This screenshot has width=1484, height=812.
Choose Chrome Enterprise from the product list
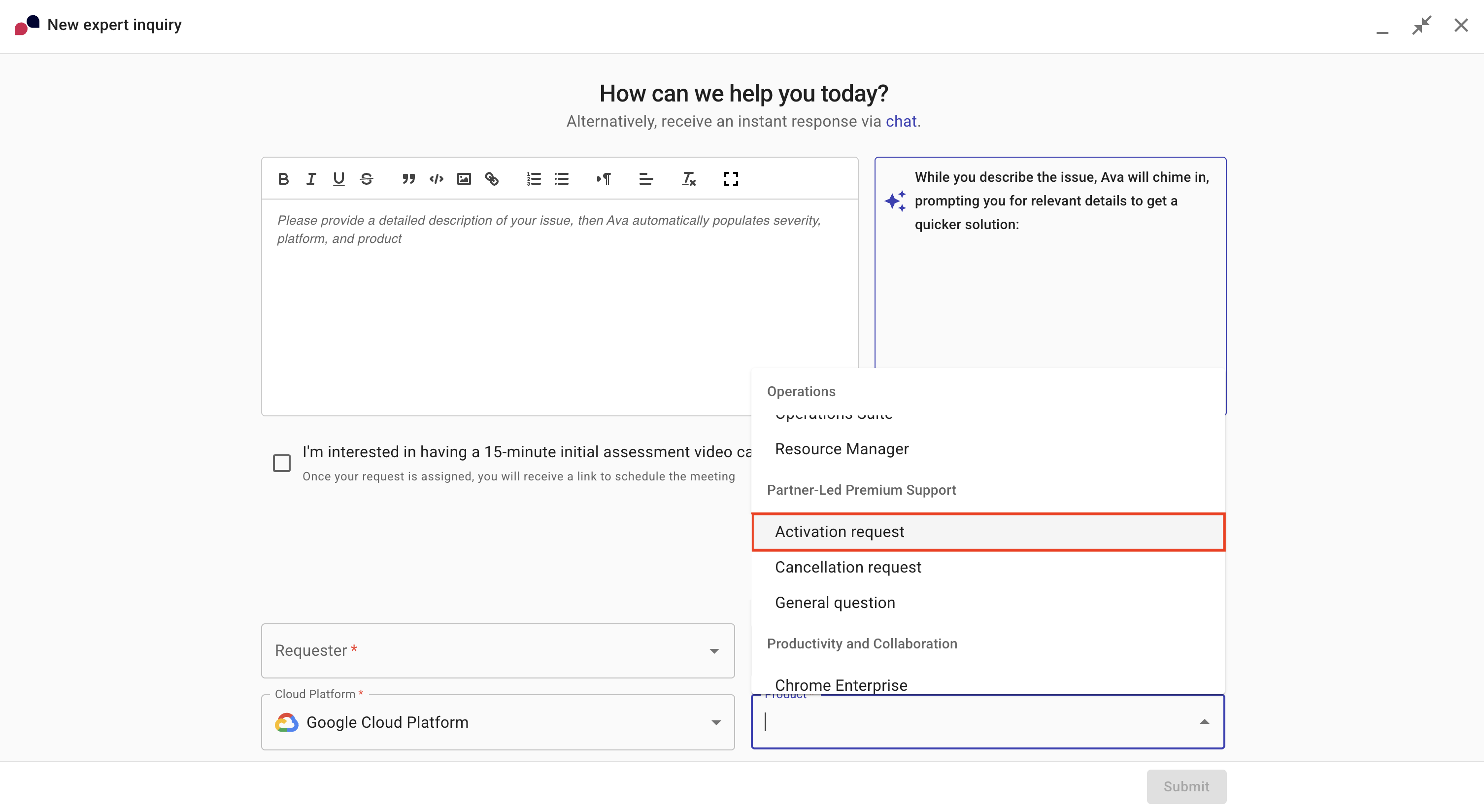pyautogui.click(x=841, y=685)
